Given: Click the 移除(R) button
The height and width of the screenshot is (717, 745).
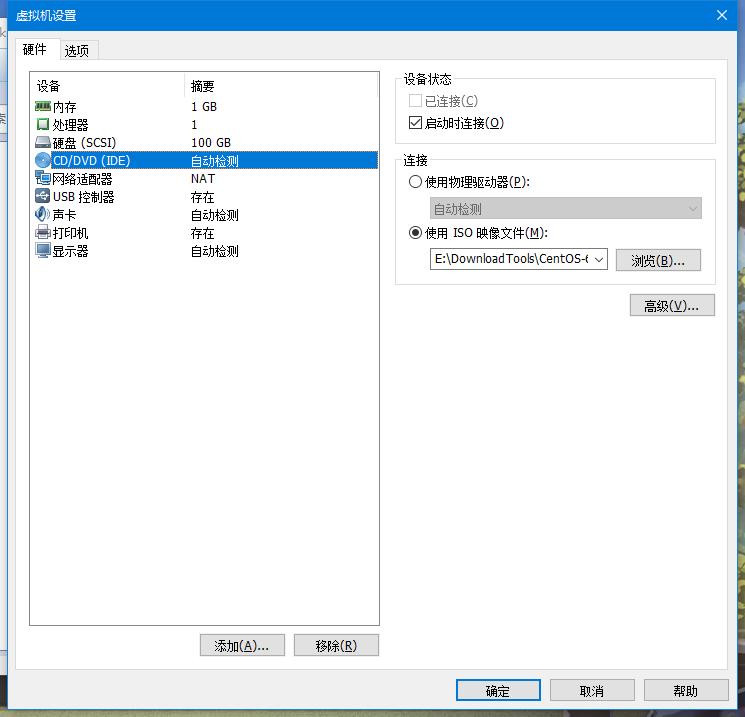Looking at the screenshot, I should coord(336,645).
